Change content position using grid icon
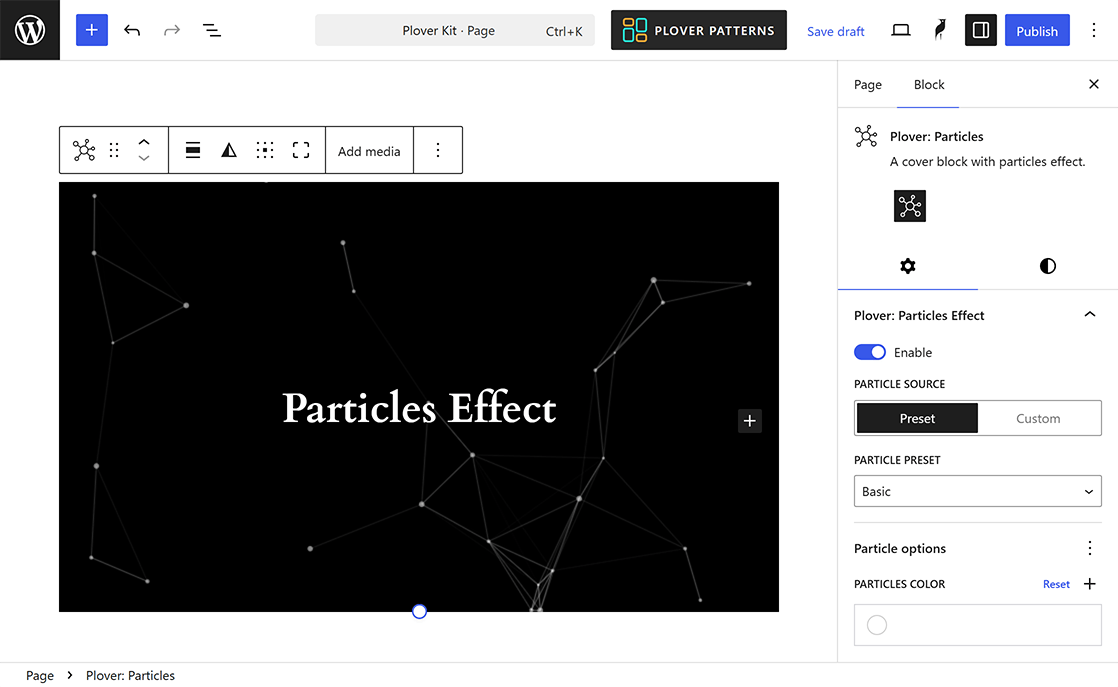Screen dimensions: 1118x687 point(265,149)
